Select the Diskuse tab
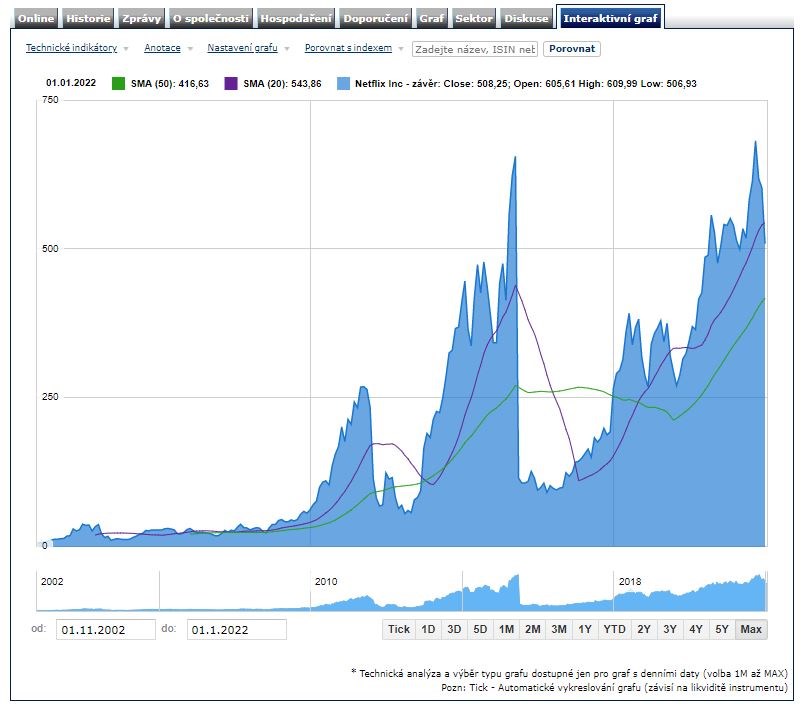Screen dimensions: 806x708 526,18
